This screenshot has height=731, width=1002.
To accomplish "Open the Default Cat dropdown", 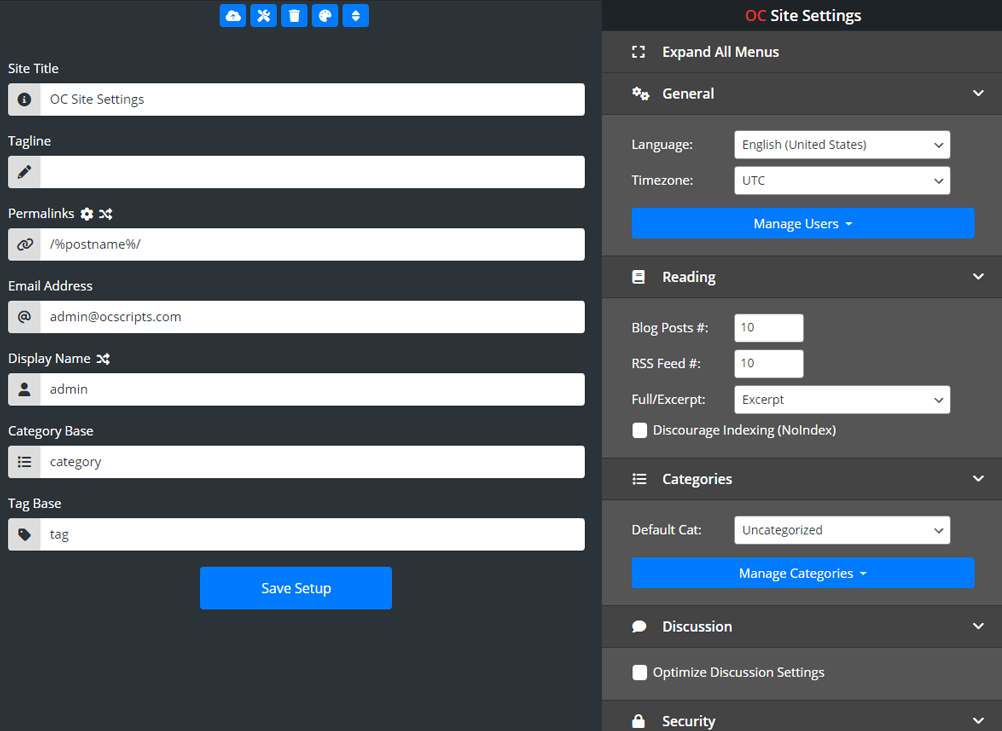I will [x=842, y=530].
